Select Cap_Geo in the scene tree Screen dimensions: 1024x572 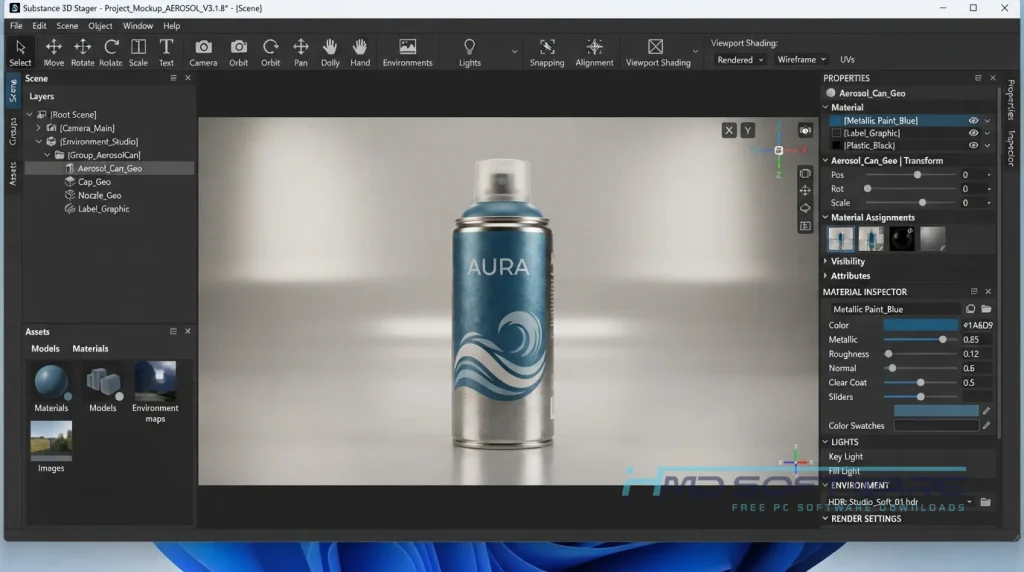(x=94, y=182)
